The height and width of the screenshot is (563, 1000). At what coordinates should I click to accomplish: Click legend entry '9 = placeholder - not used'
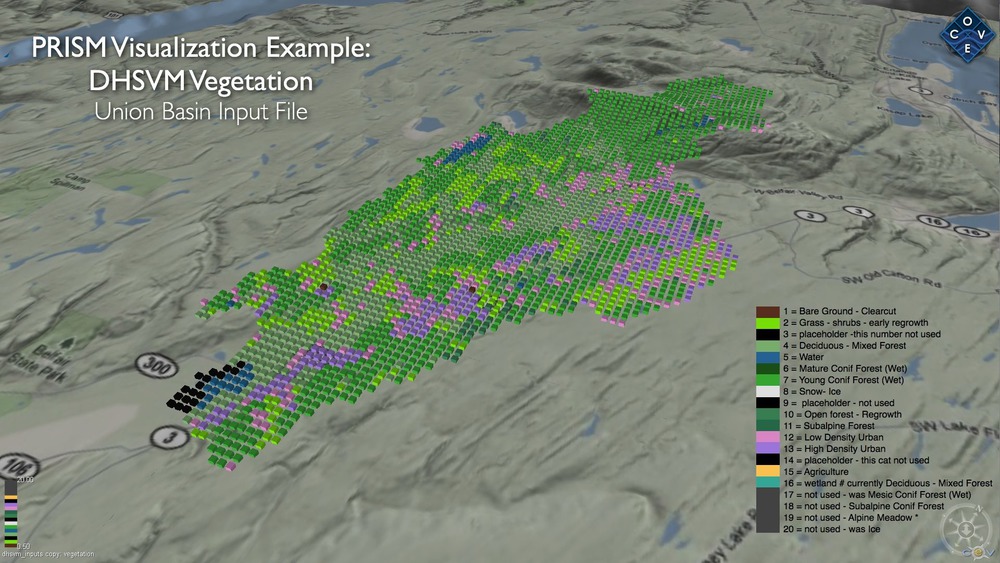pyautogui.click(x=839, y=403)
